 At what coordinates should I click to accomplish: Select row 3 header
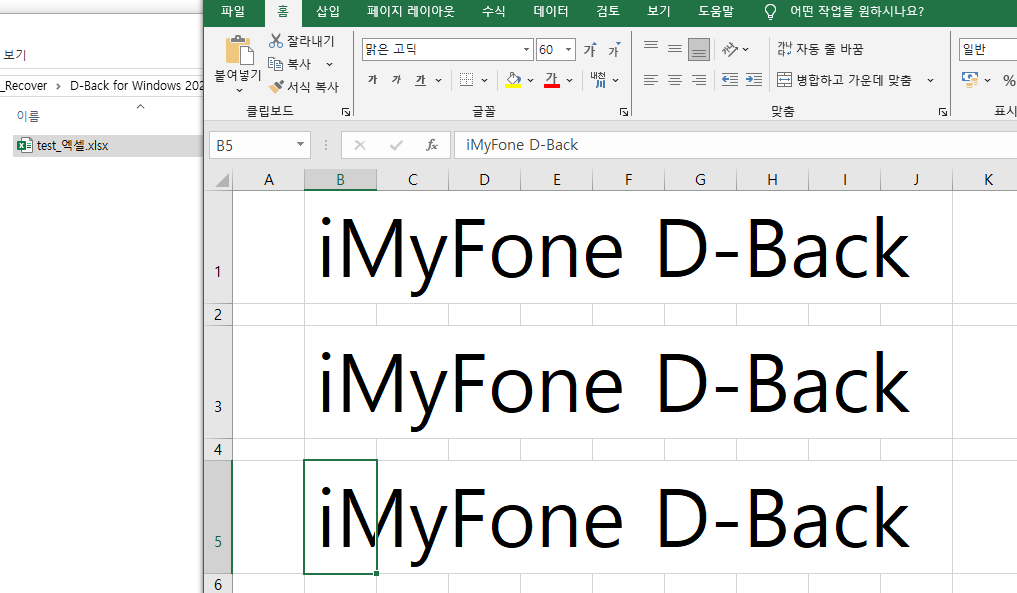[218, 381]
